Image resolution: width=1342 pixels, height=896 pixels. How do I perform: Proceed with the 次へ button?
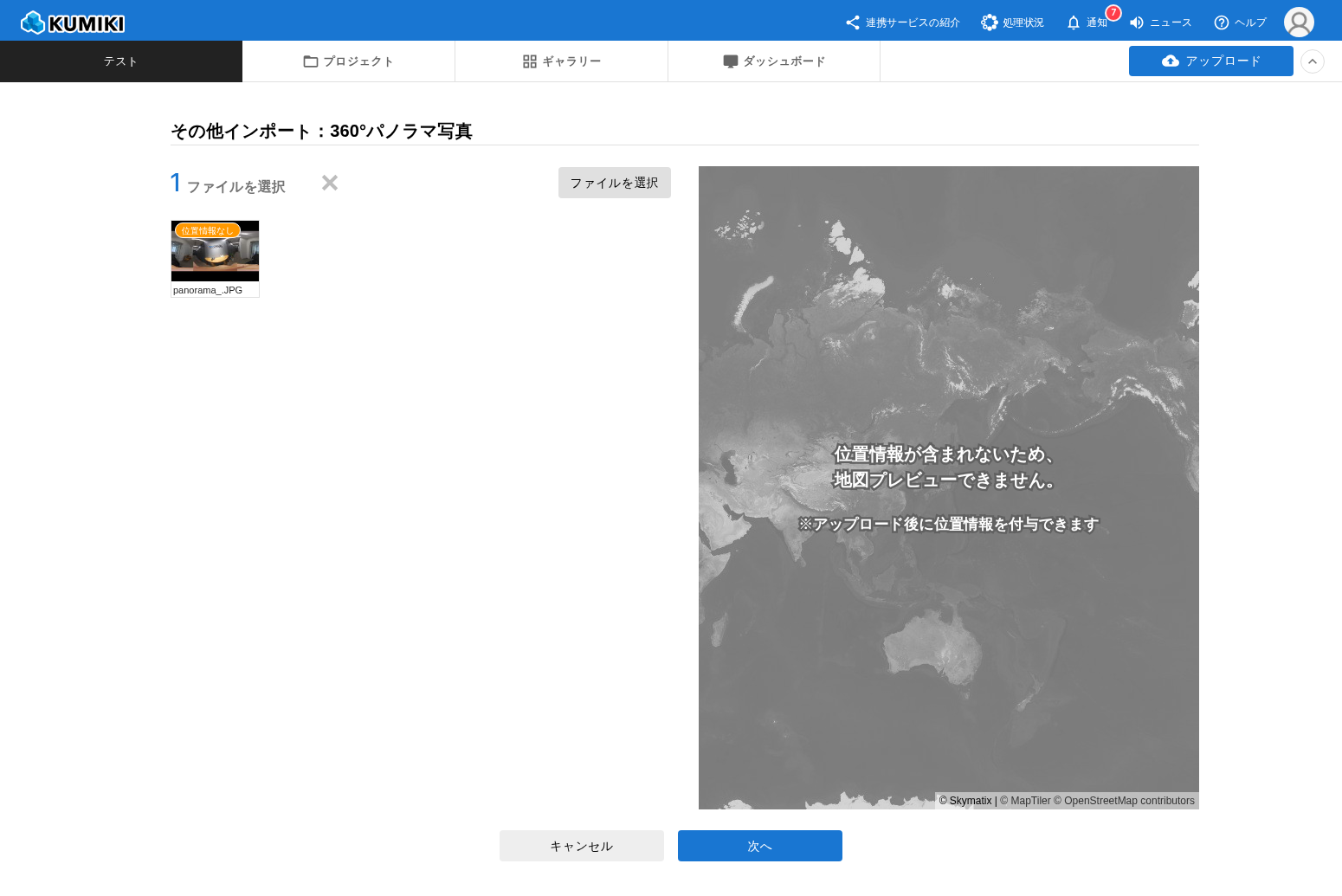759,846
